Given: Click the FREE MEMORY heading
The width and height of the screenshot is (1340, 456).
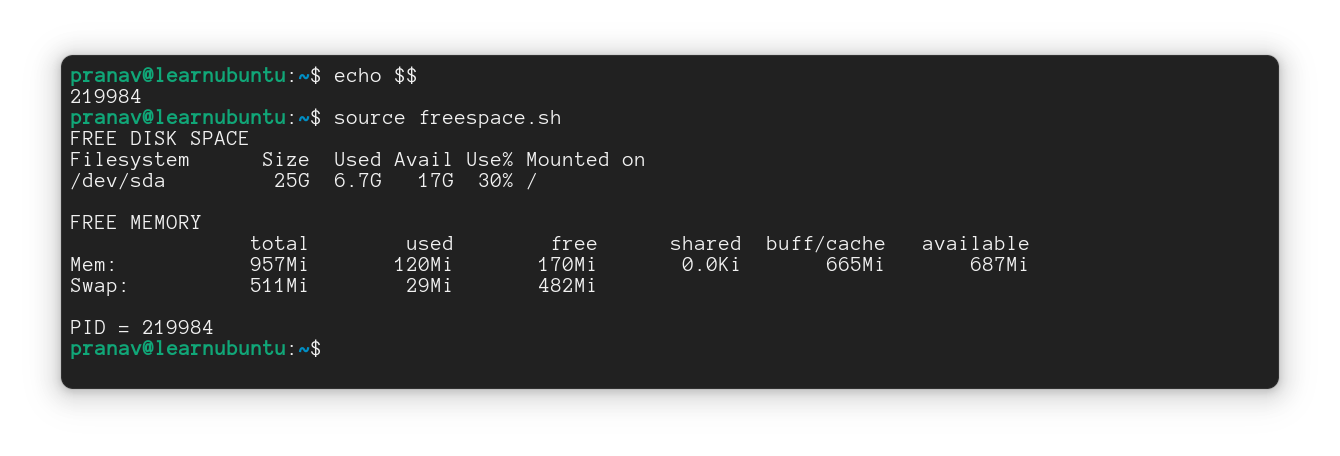Looking at the screenshot, I should point(135,223).
